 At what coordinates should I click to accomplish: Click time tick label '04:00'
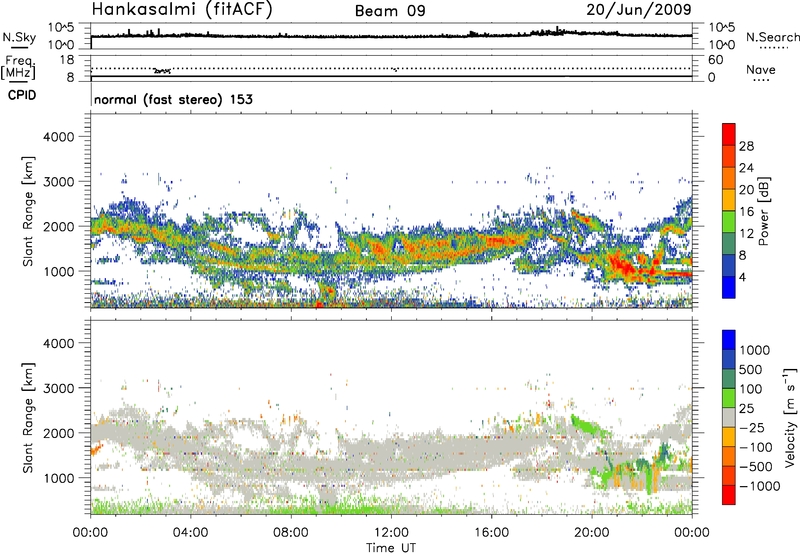coord(190,533)
